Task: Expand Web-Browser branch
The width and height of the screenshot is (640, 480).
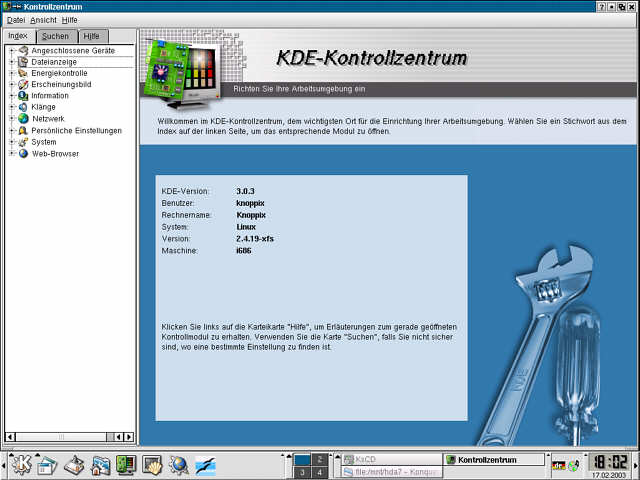Action: [12, 153]
